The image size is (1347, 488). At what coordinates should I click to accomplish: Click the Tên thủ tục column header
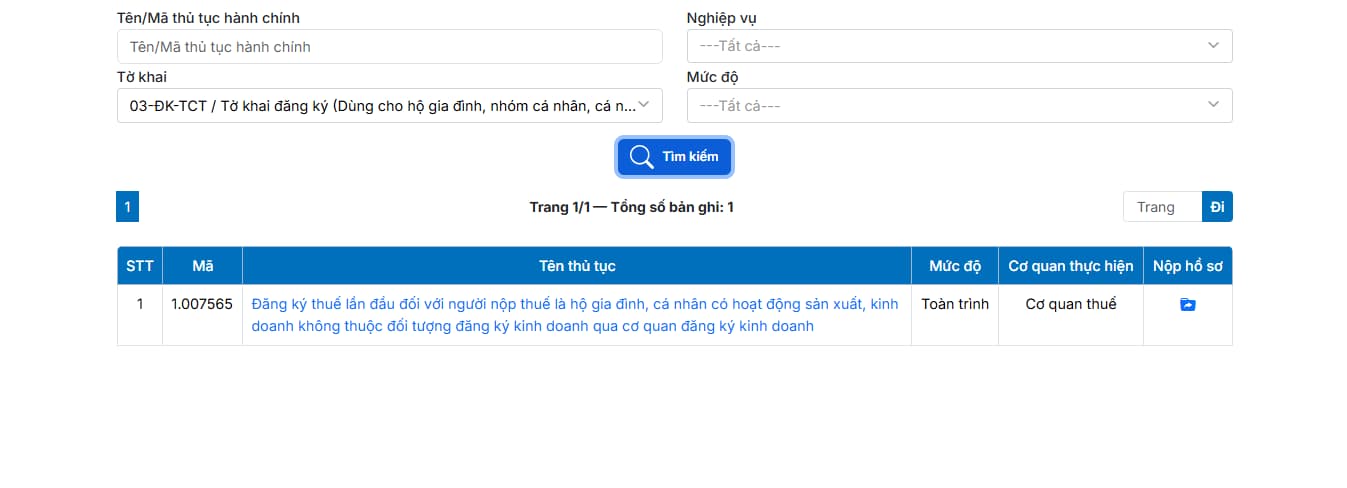coord(577,266)
